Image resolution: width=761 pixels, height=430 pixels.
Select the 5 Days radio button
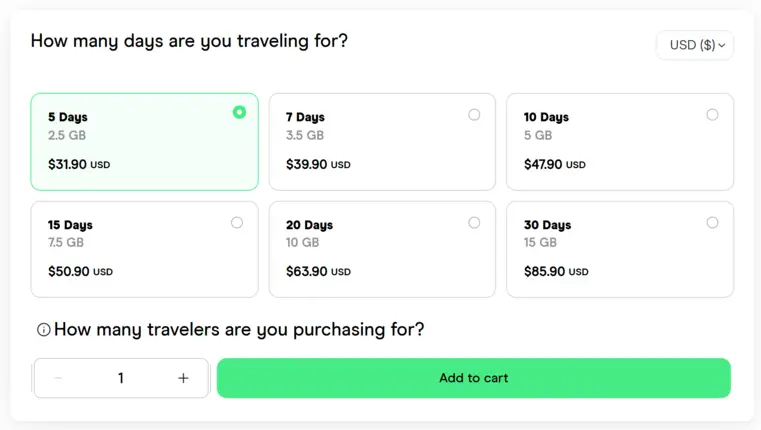coord(239,112)
